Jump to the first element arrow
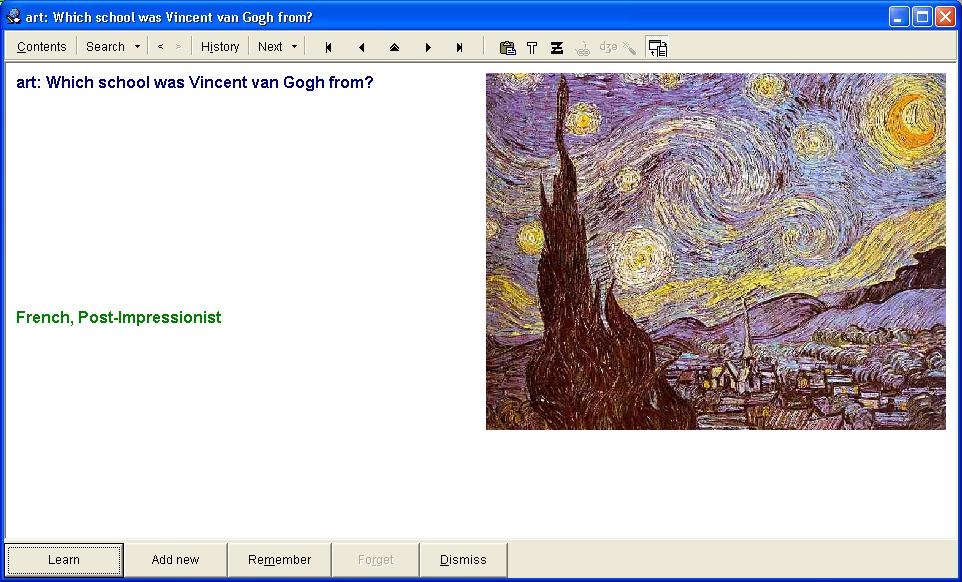The width and height of the screenshot is (962, 582). pos(328,47)
